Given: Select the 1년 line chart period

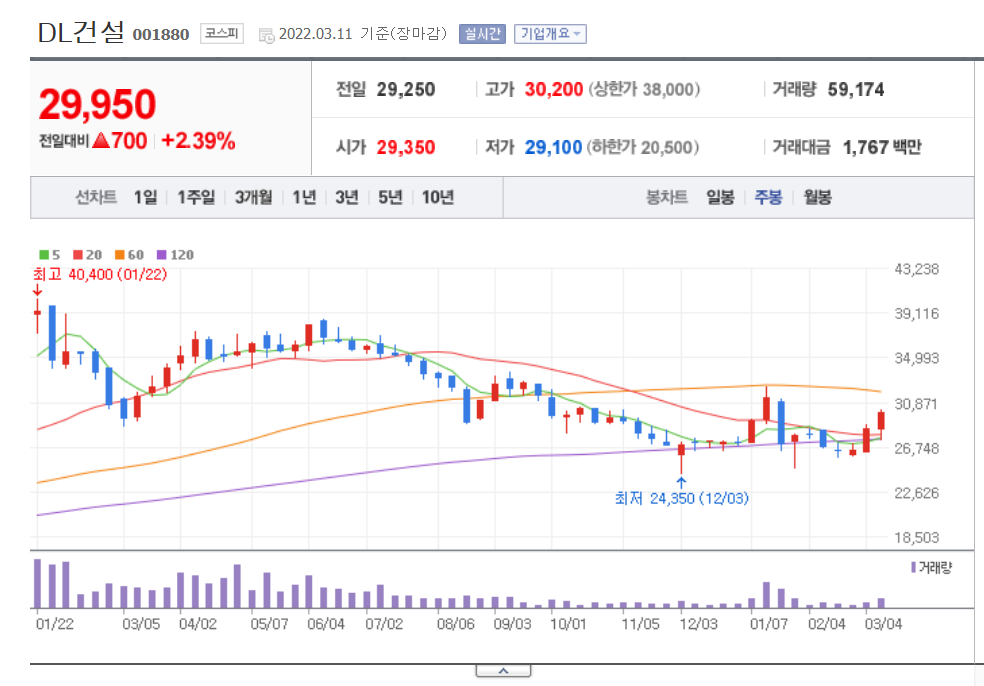Looking at the screenshot, I should click(x=304, y=198).
